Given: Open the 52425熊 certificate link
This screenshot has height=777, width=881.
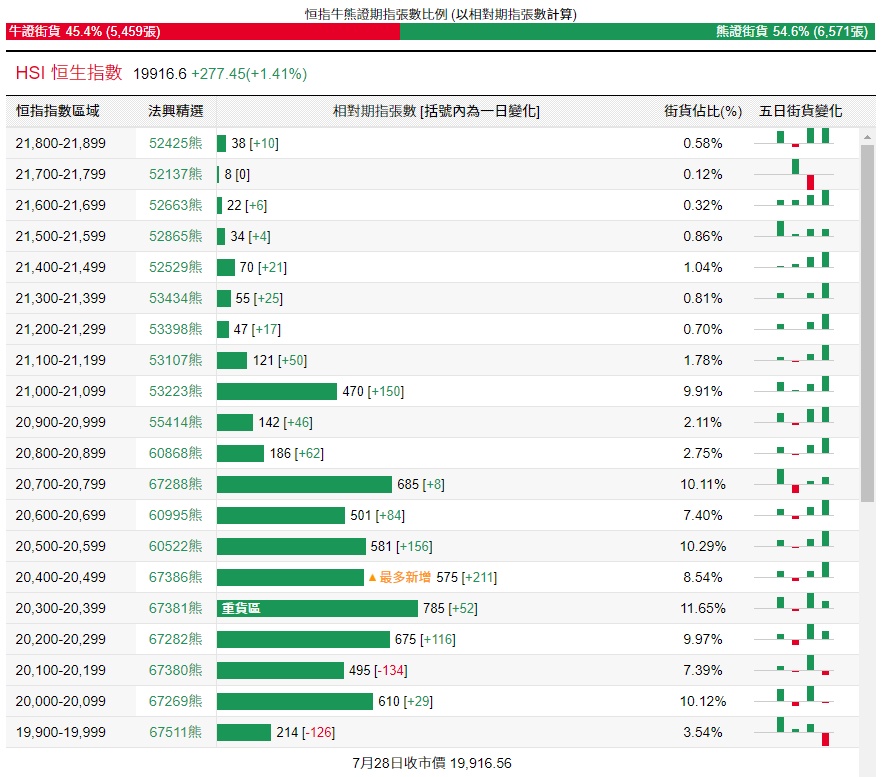Looking at the screenshot, I should point(175,143).
